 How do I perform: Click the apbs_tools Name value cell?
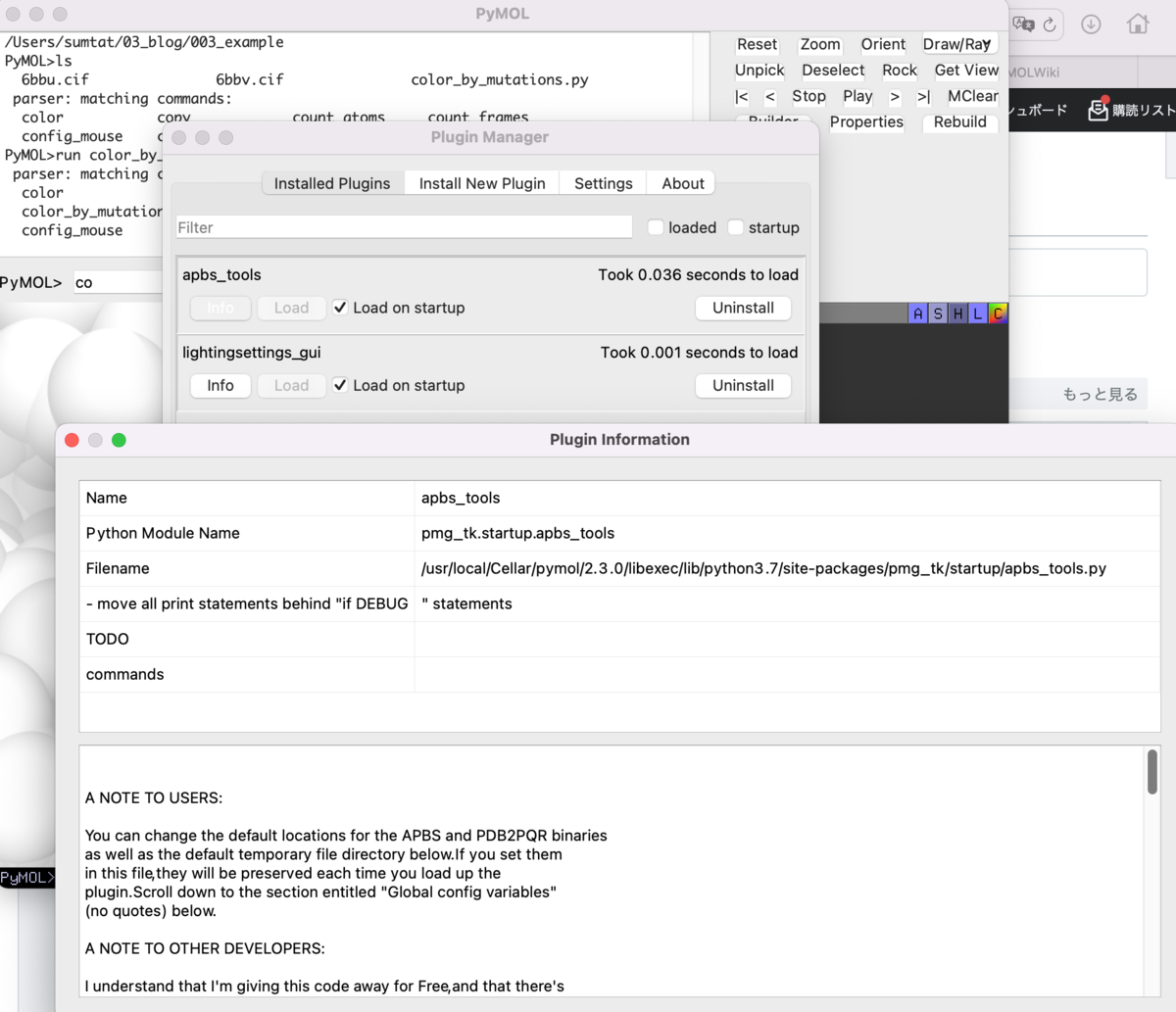(788, 498)
